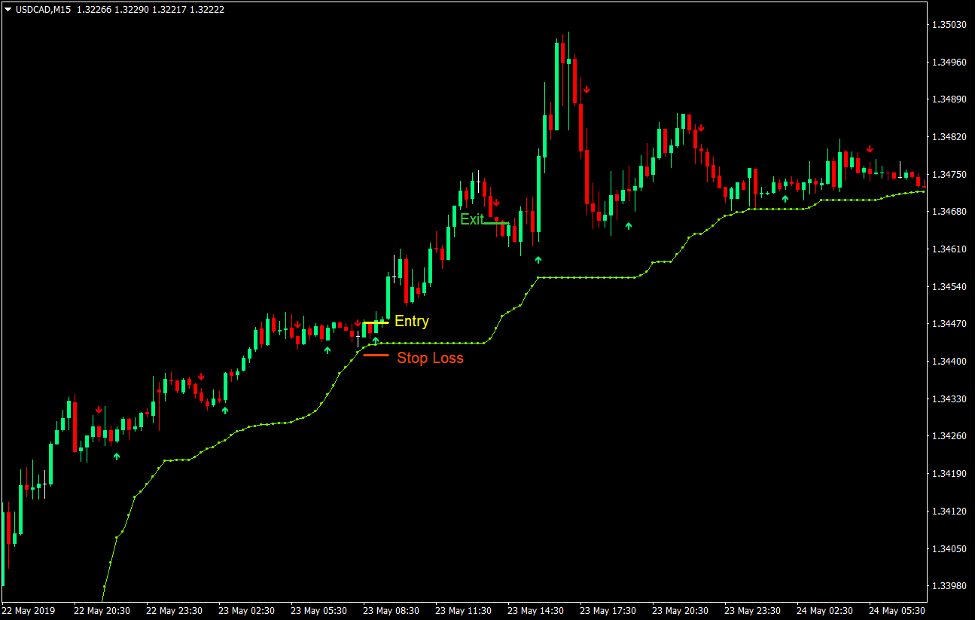Click the red sell arrow above the highest peak
Screen dimensions: 977x620
587,90
